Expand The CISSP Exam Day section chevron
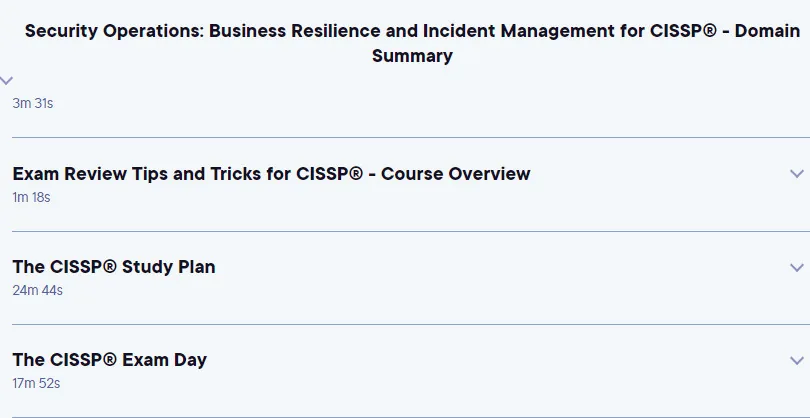This screenshot has width=810, height=418. 797,360
